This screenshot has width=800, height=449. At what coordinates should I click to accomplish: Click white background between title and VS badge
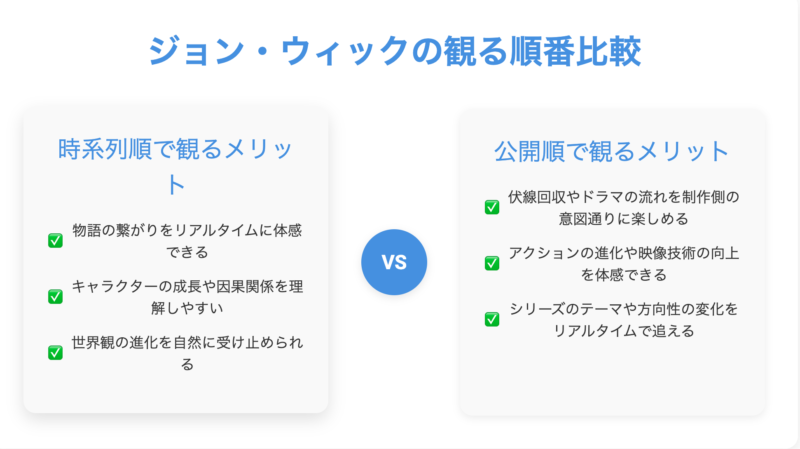pyautogui.click(x=394, y=153)
